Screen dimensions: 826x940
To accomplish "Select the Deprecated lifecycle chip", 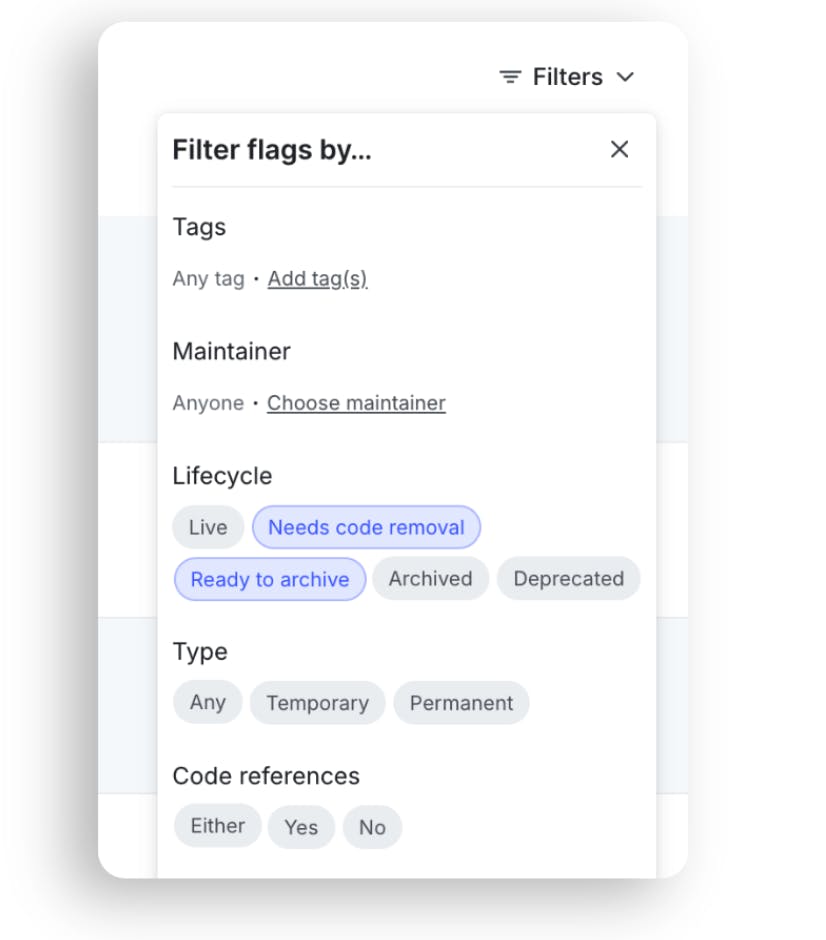I will pyautogui.click(x=568, y=579).
